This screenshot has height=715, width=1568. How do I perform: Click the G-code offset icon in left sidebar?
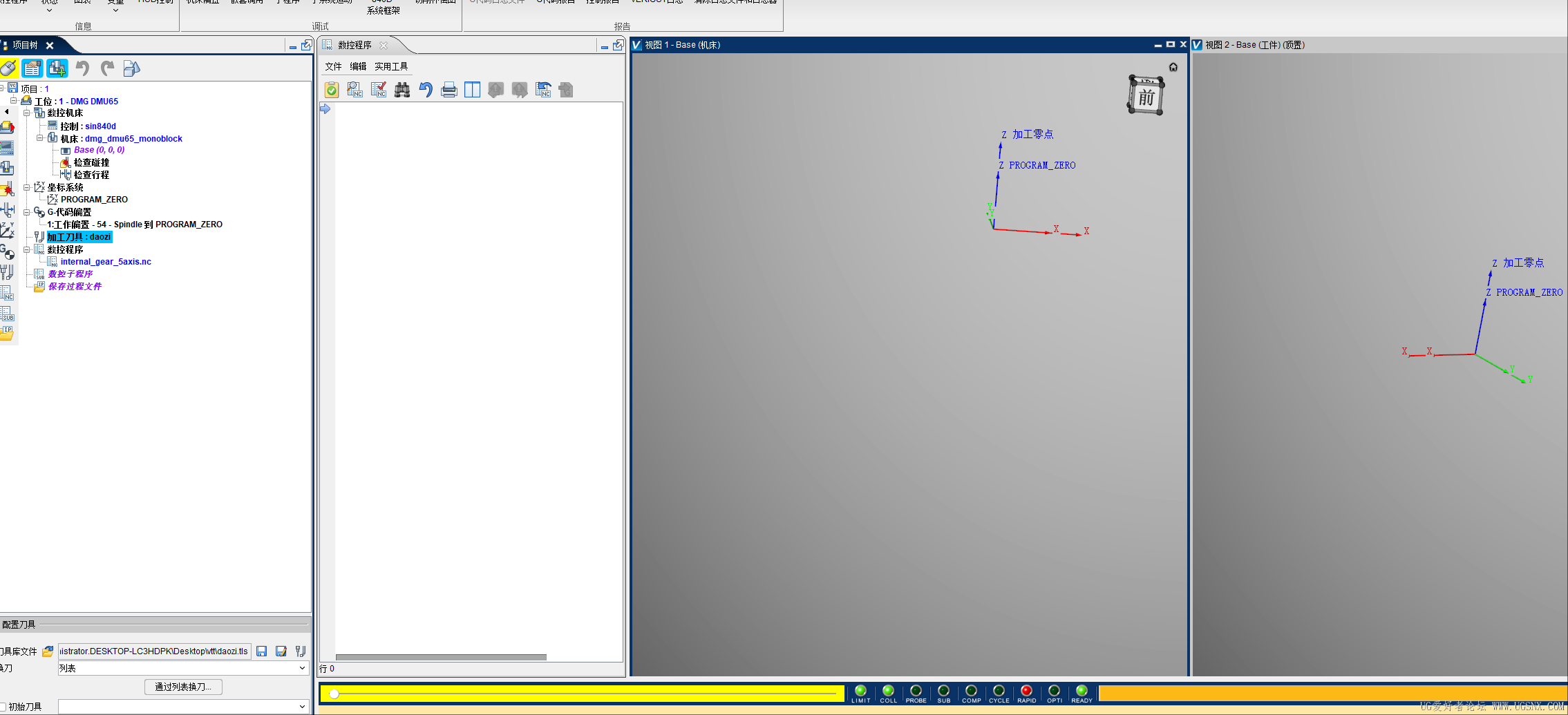point(7,251)
